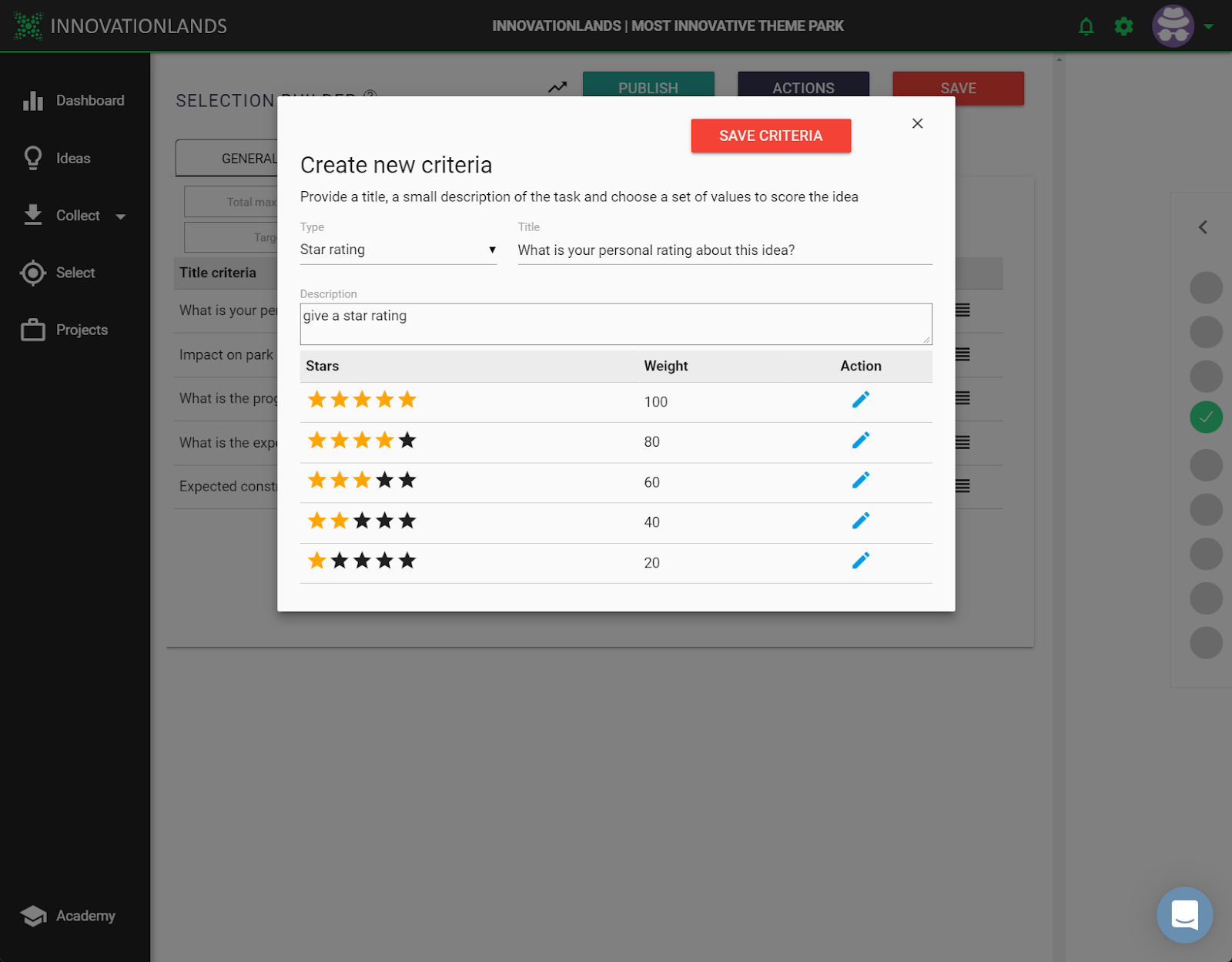
Task: Open the notifications bell
Action: coord(1086,27)
